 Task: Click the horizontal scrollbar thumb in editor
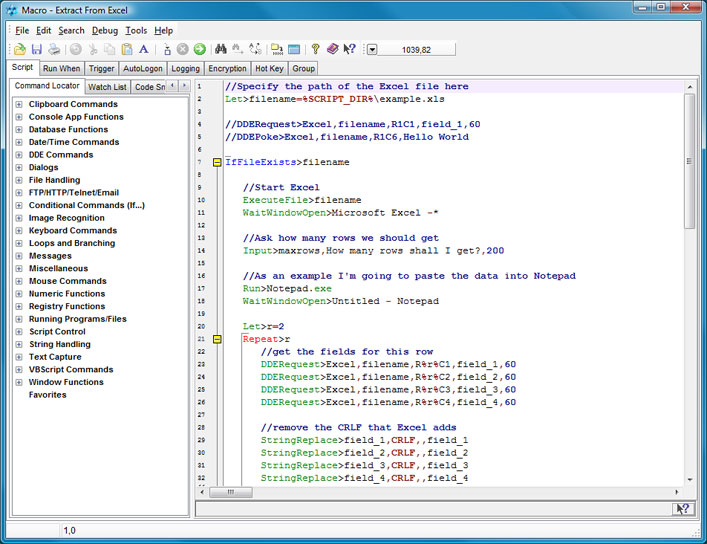pos(231,492)
